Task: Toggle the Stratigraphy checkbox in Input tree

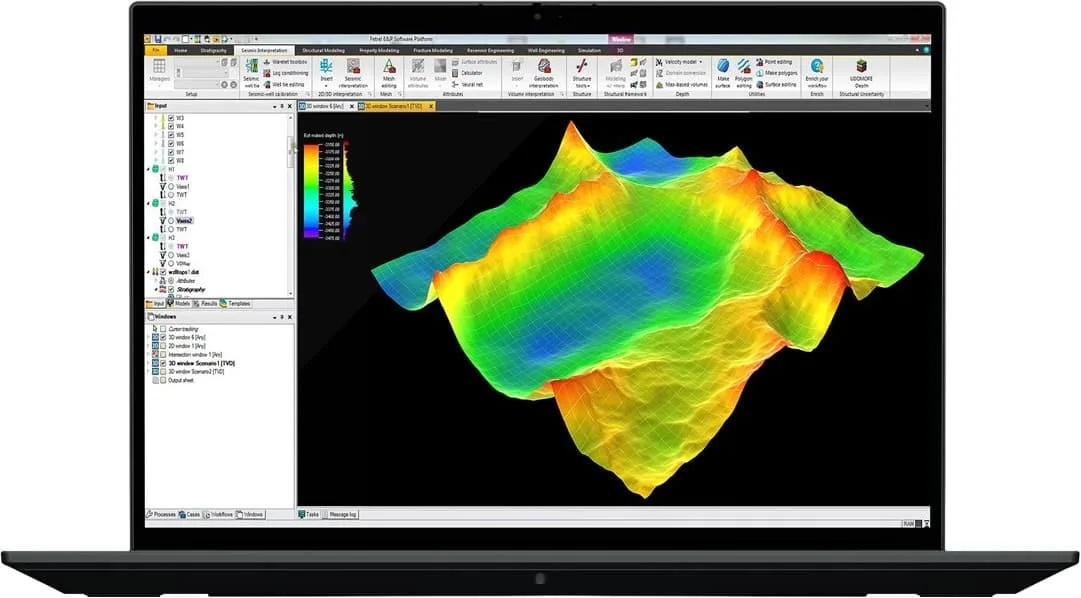Action: (x=171, y=290)
